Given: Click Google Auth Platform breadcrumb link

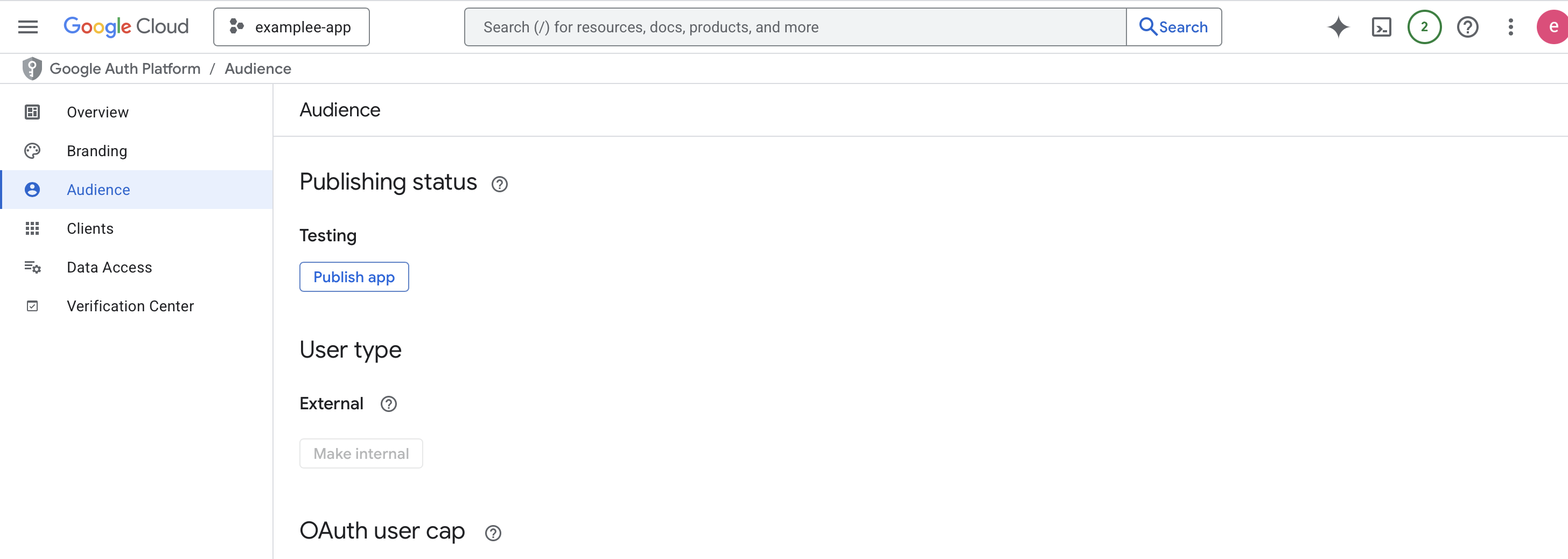Looking at the screenshot, I should pyautogui.click(x=125, y=69).
